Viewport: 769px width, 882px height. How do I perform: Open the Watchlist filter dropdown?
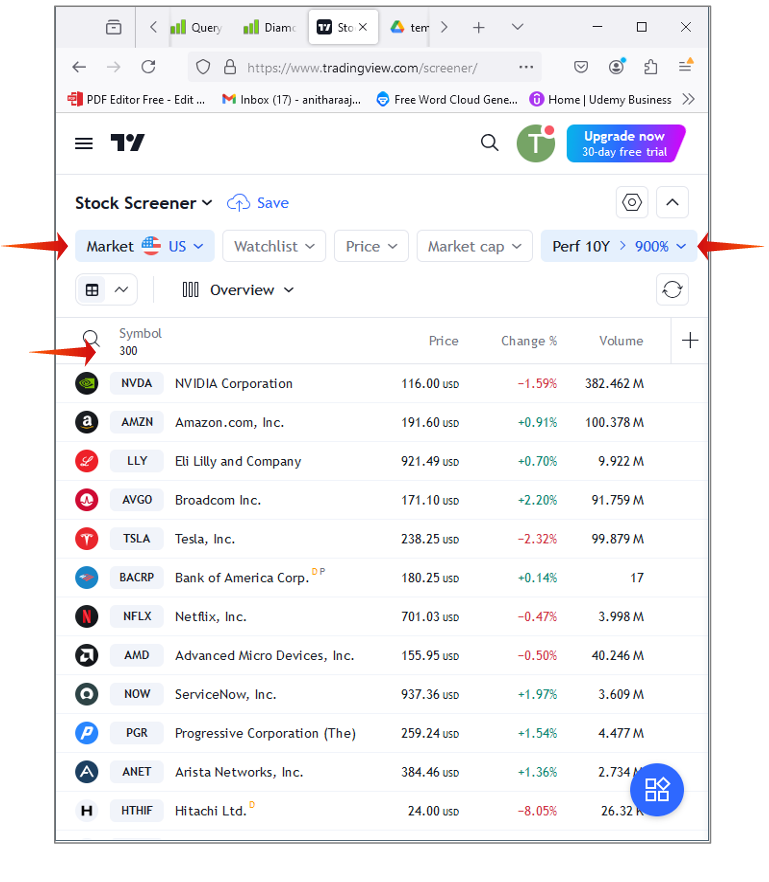274,246
